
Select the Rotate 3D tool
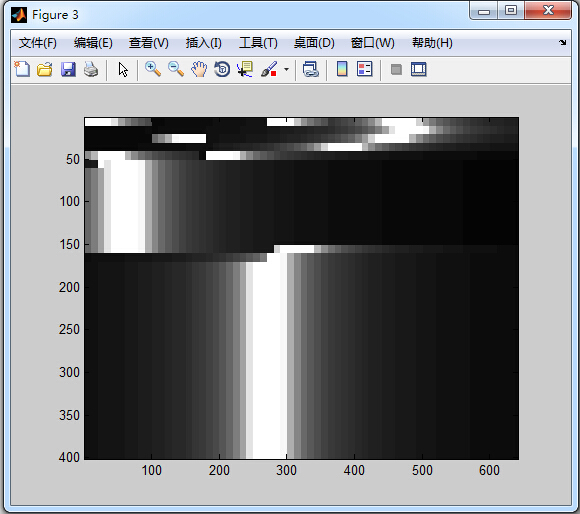[x=222, y=69]
